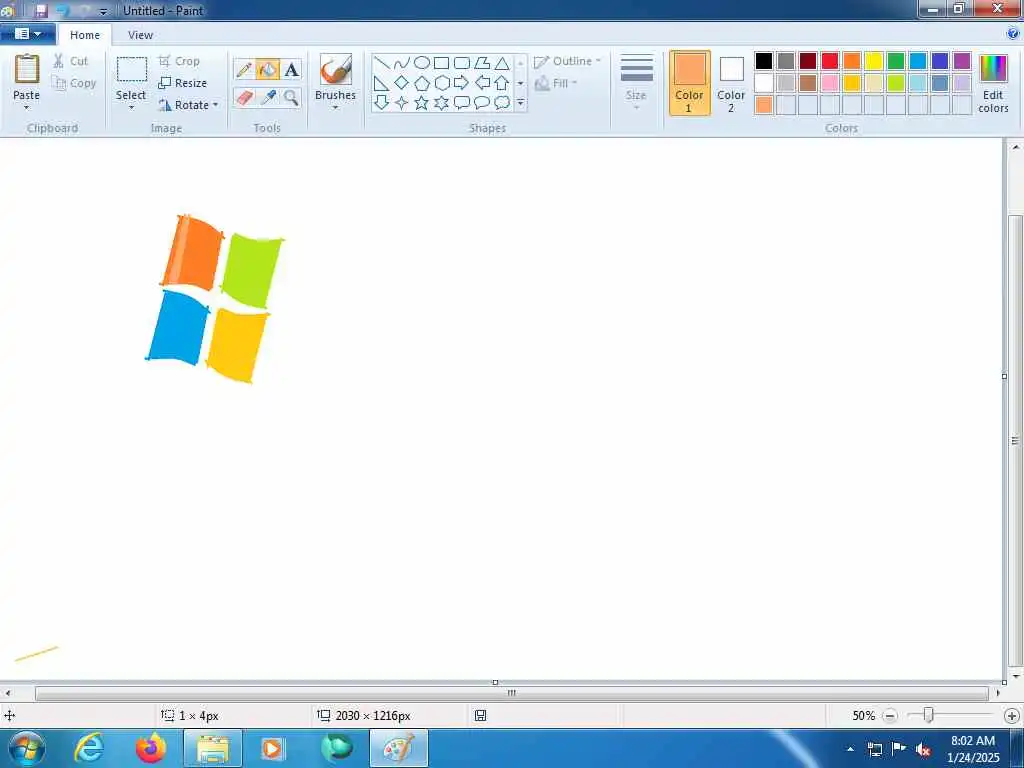This screenshot has height=768, width=1024.
Task: Activate Color 2 background selector
Action: click(x=731, y=84)
